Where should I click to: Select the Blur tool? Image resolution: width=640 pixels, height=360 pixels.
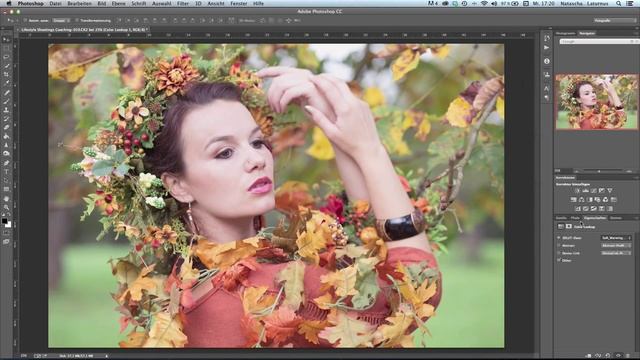point(6,144)
